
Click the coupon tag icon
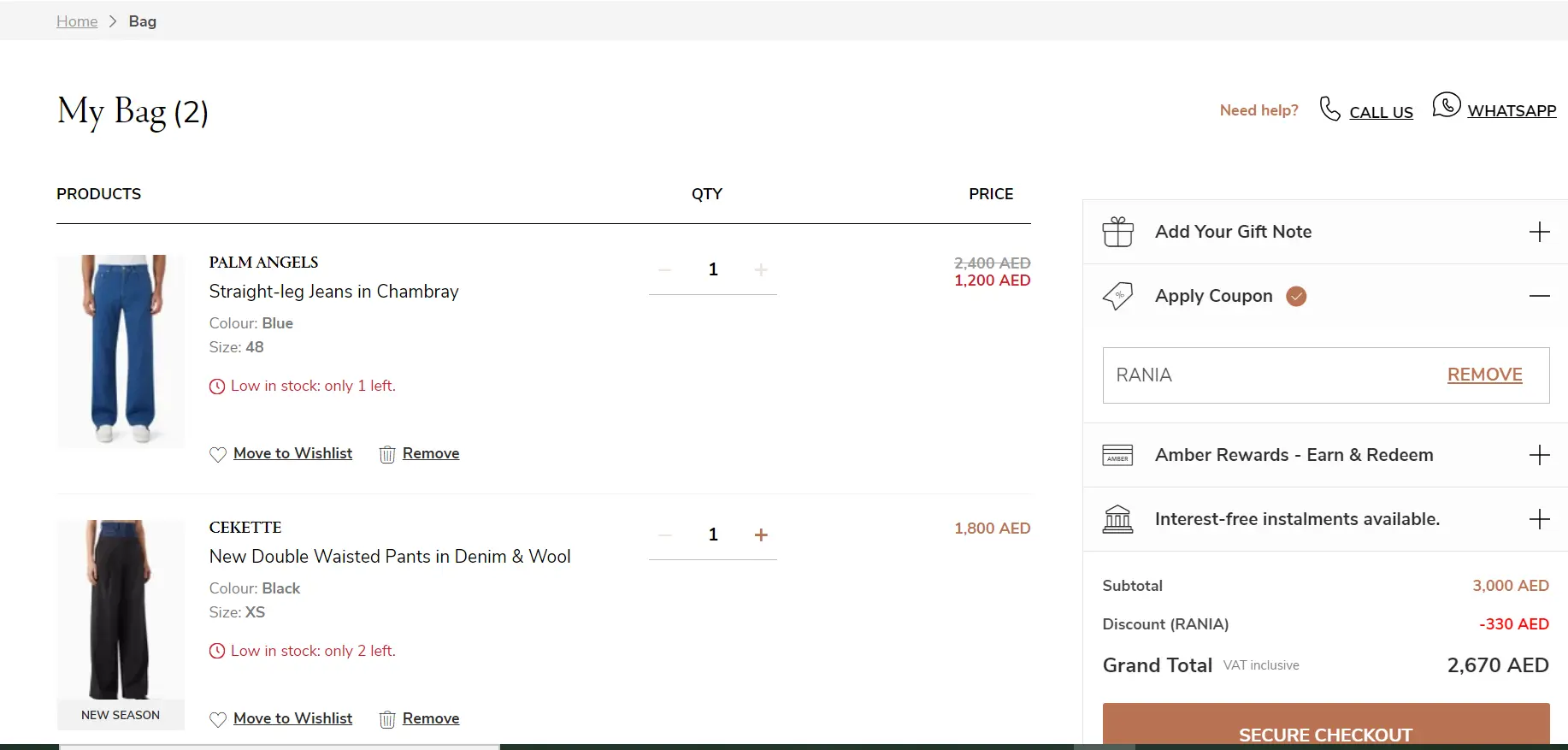click(x=1117, y=296)
